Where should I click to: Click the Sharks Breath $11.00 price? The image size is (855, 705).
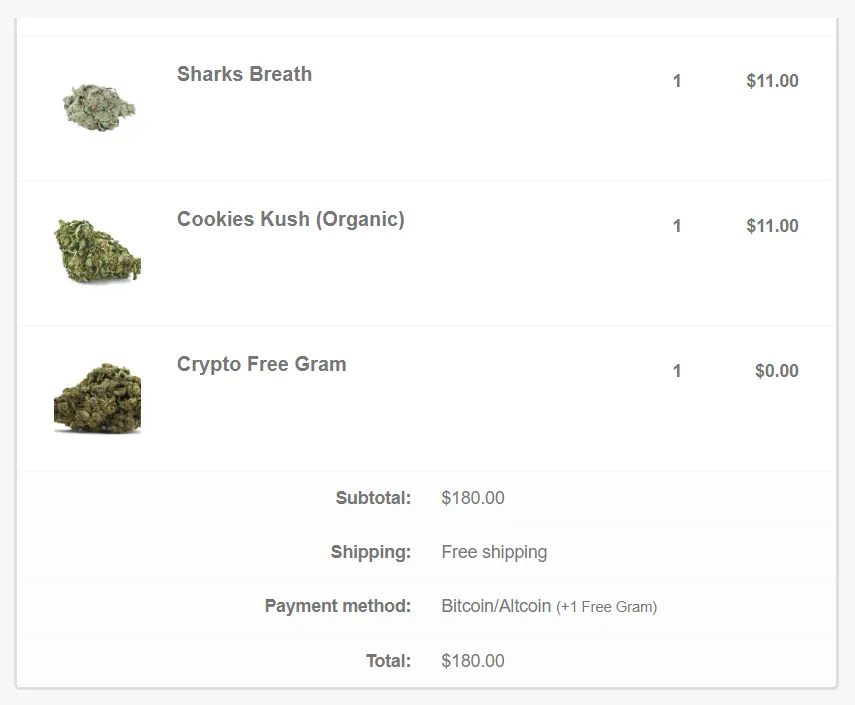click(x=773, y=81)
